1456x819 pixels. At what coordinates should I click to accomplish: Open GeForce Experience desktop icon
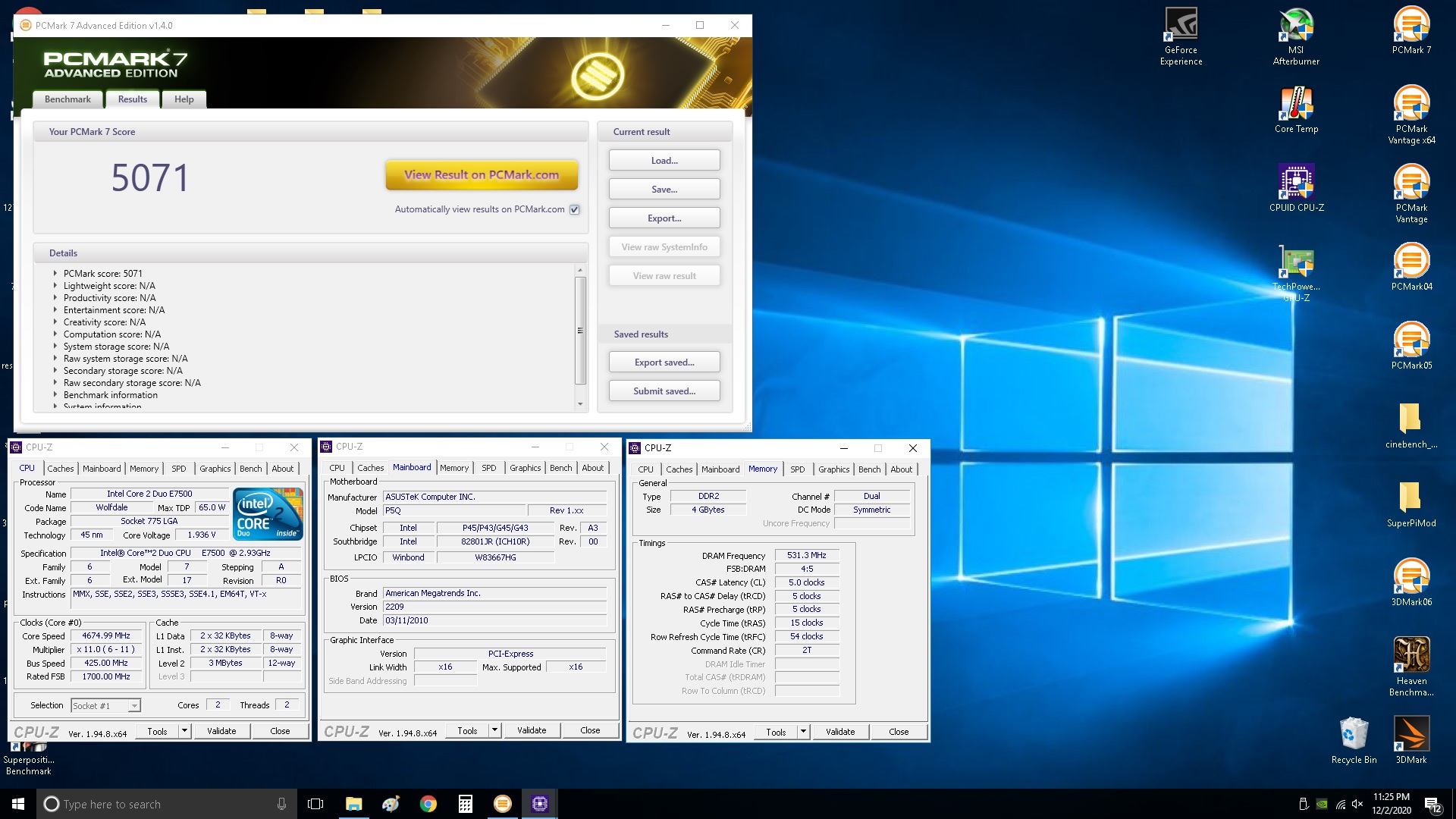pos(1181,36)
